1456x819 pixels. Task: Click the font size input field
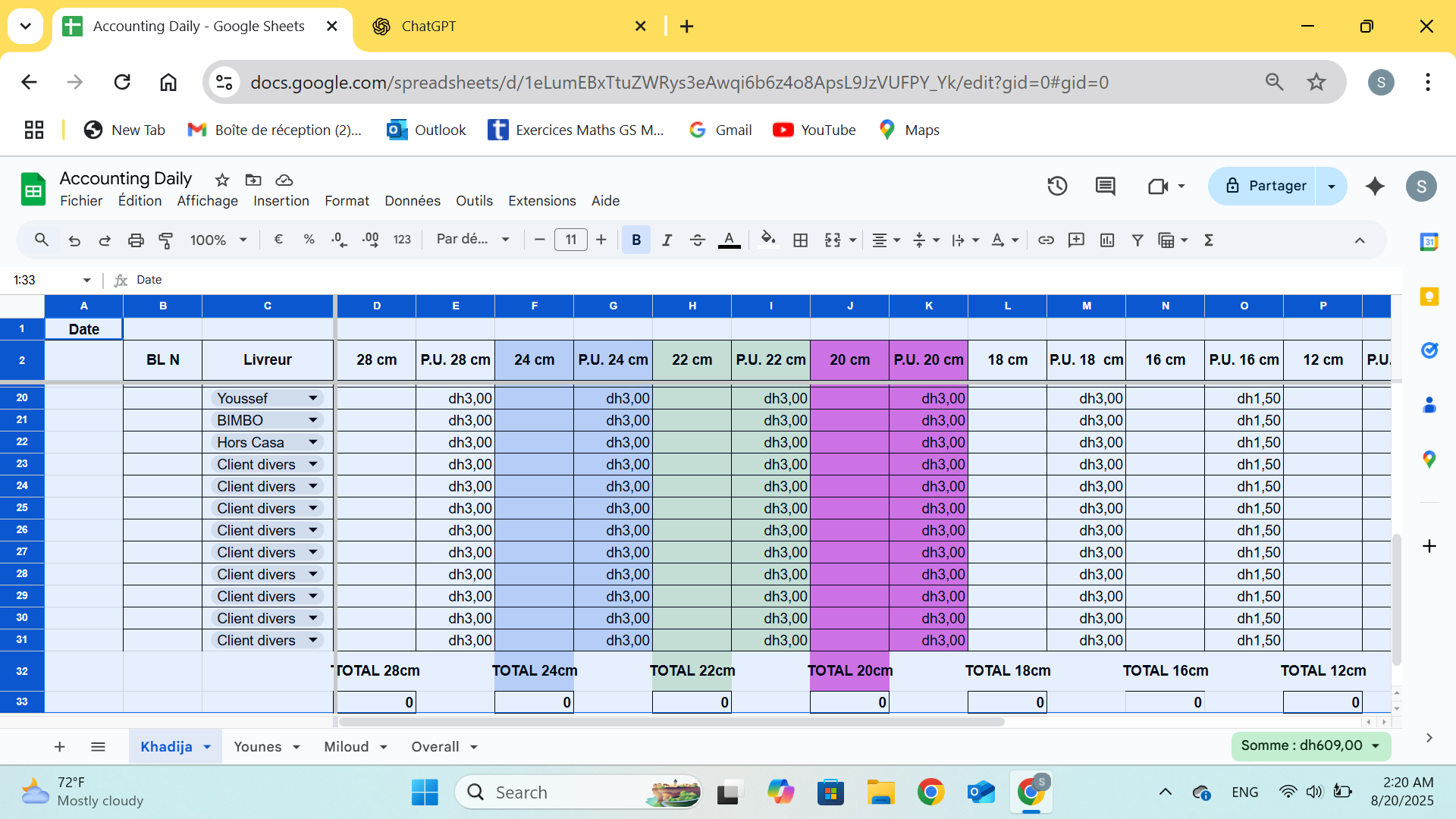coord(570,240)
